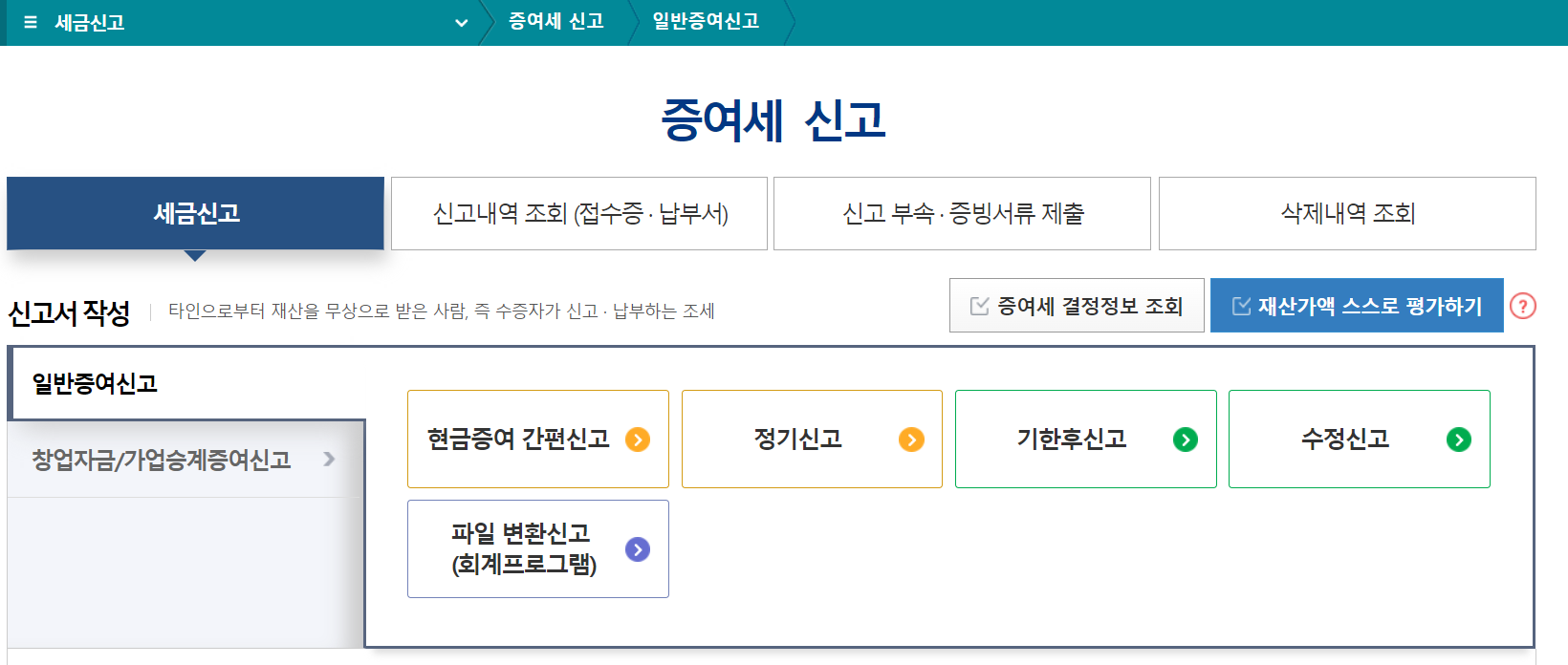Screen dimensions: 1568x665
Task: Click the 신고서 작성 heading
Action: pyautogui.click(x=69, y=312)
